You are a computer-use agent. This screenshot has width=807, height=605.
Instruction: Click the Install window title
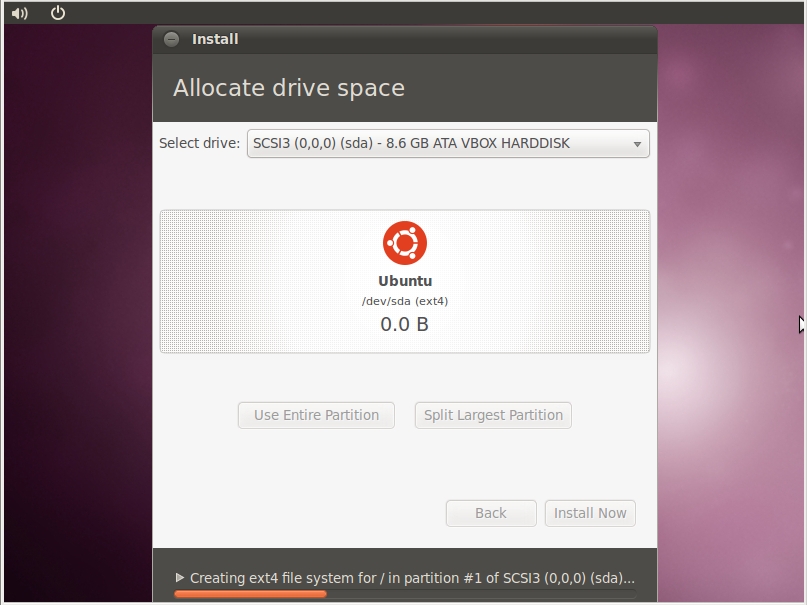coord(215,39)
